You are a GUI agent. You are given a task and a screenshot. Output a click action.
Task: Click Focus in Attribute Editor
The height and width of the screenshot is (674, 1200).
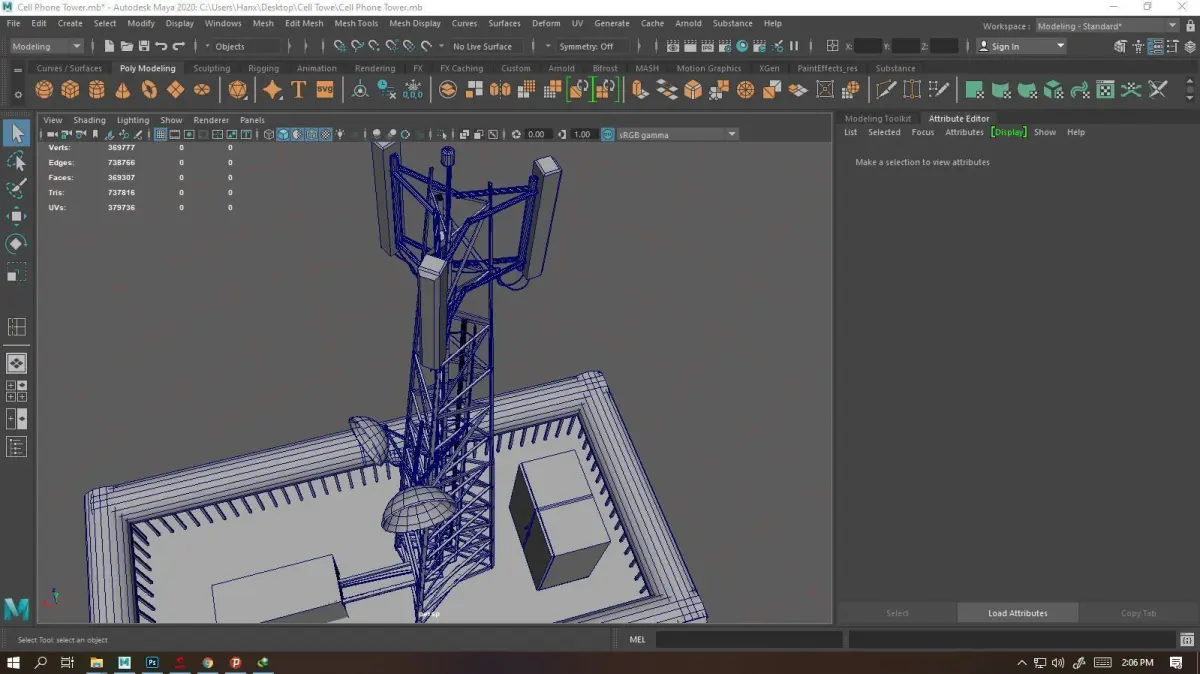pos(923,132)
